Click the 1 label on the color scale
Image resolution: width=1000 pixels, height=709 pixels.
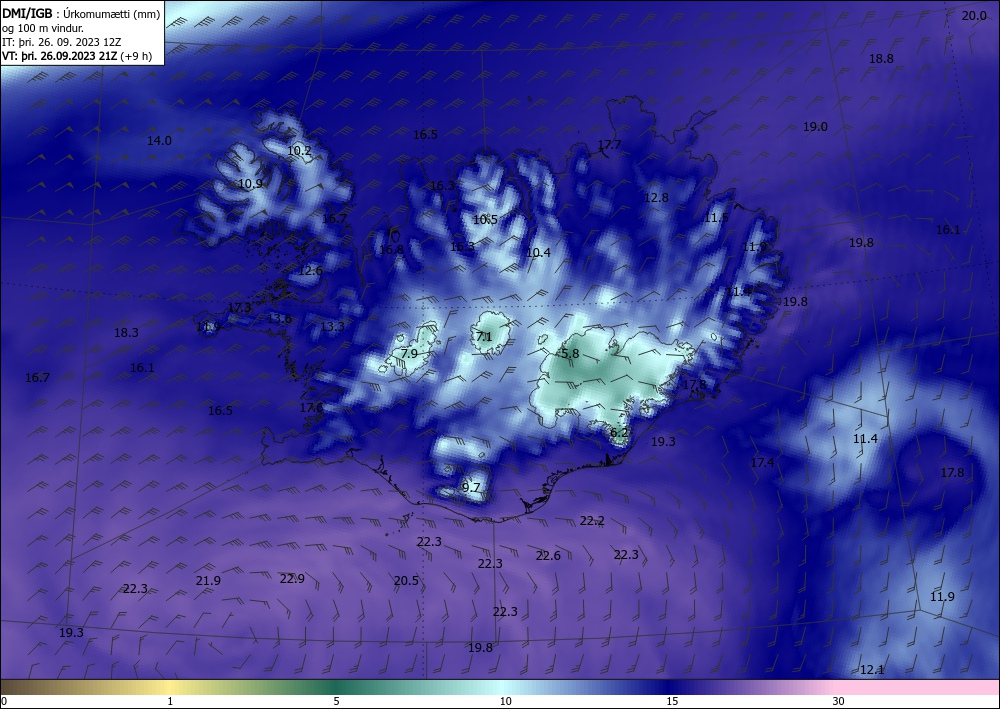[170, 702]
